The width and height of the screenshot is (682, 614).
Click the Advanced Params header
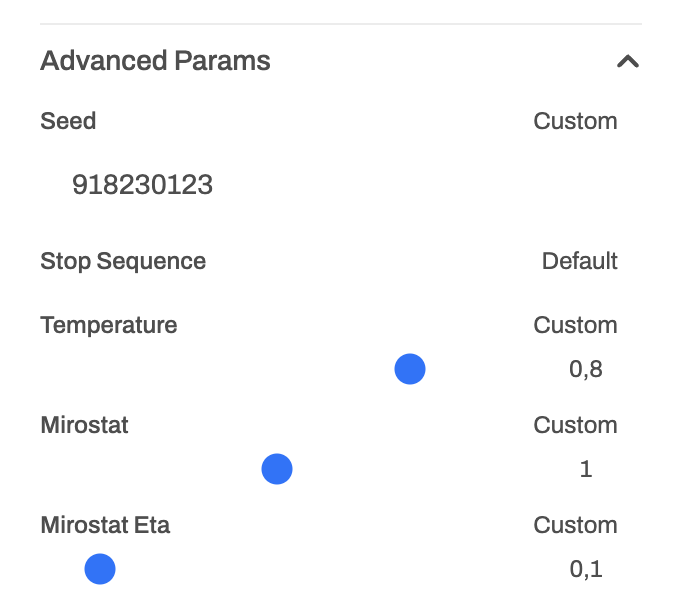click(155, 61)
